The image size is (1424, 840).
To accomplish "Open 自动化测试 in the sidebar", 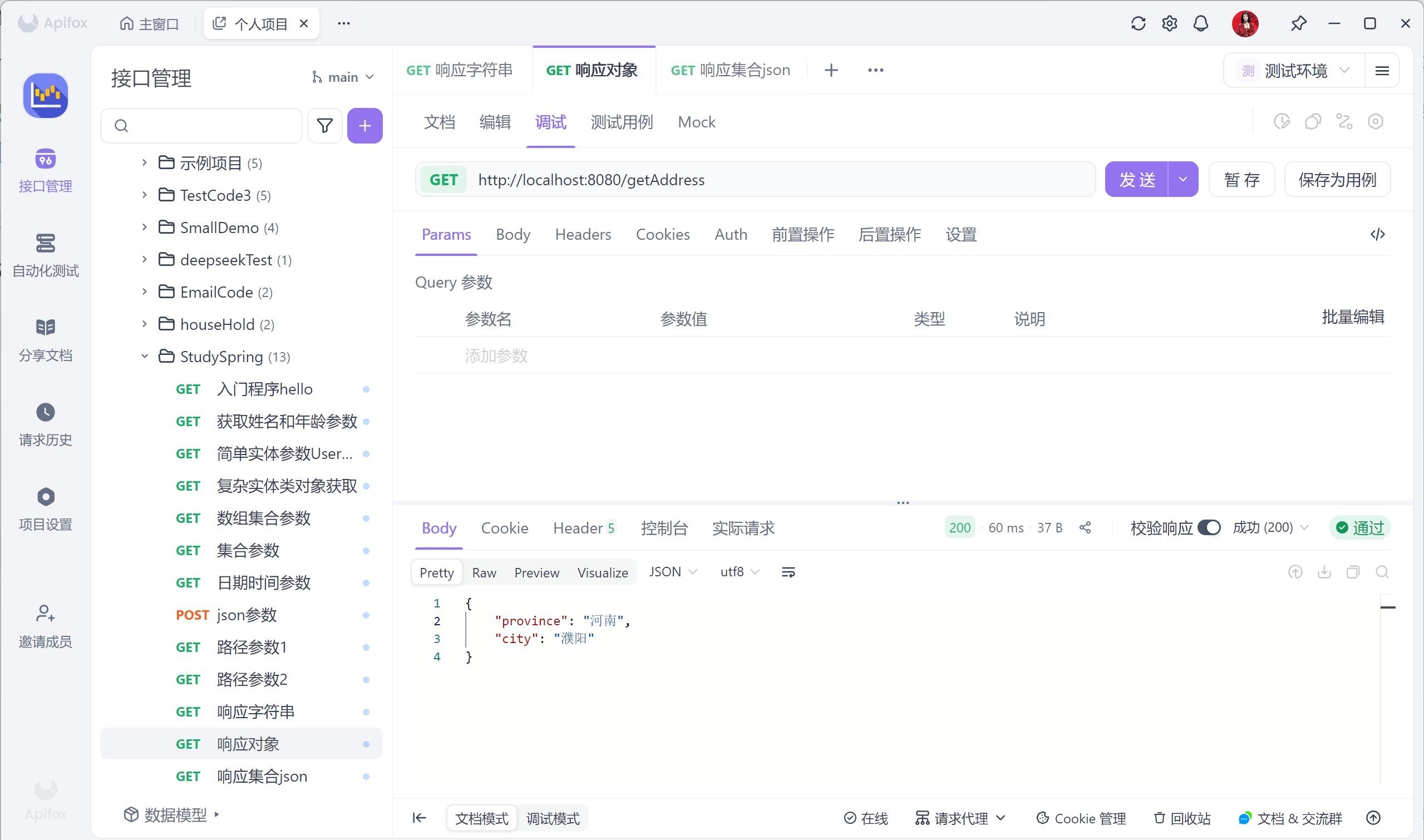I will pyautogui.click(x=45, y=255).
